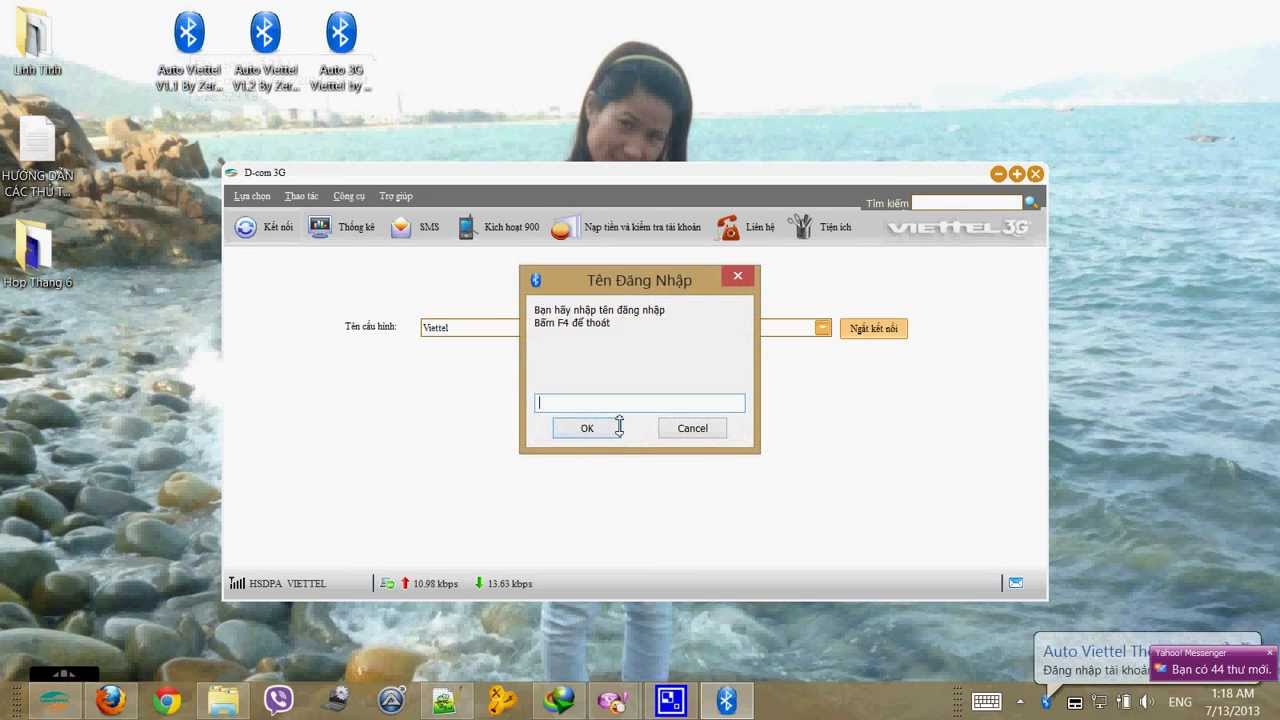This screenshot has width=1280, height=720.
Task: Open Google Chrome from the taskbar
Action: coord(167,701)
